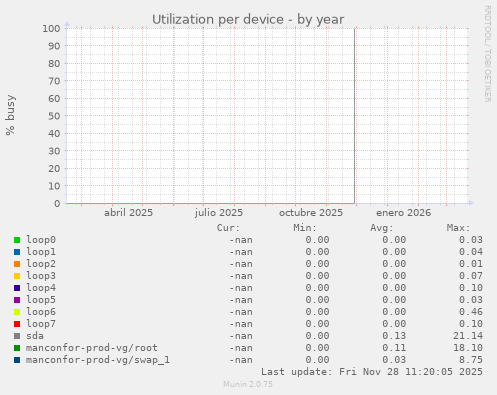Click the Min: column header
The width and height of the screenshot is (497, 395).
305,228
